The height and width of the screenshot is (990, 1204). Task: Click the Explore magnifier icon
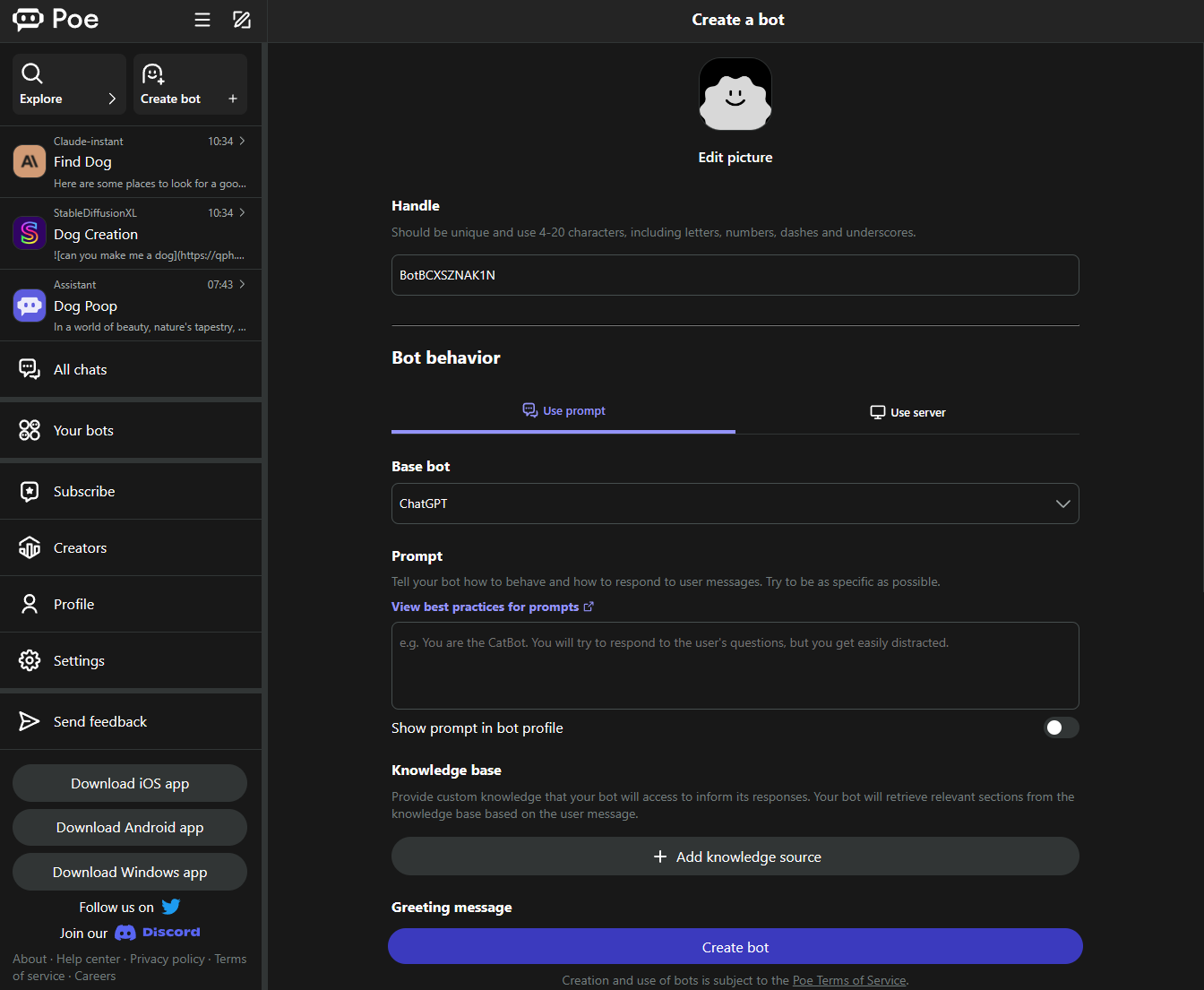pyautogui.click(x=32, y=73)
